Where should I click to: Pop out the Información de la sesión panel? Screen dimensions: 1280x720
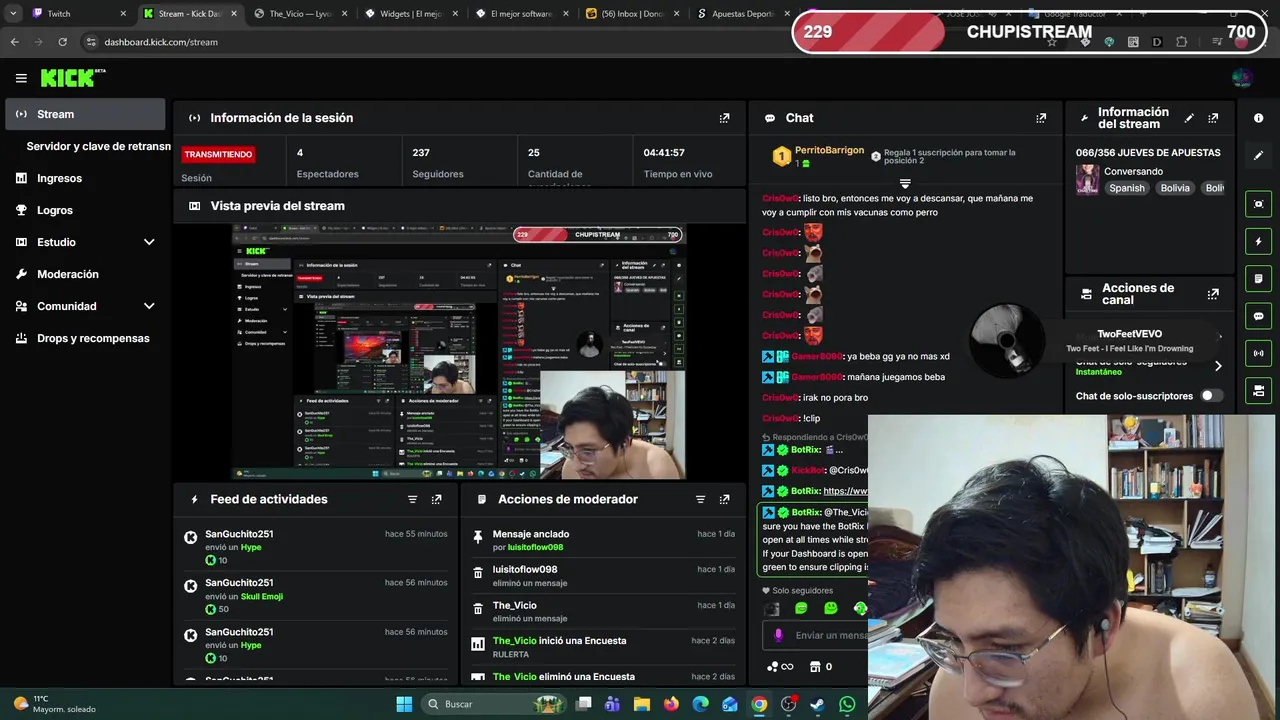pyautogui.click(x=724, y=118)
